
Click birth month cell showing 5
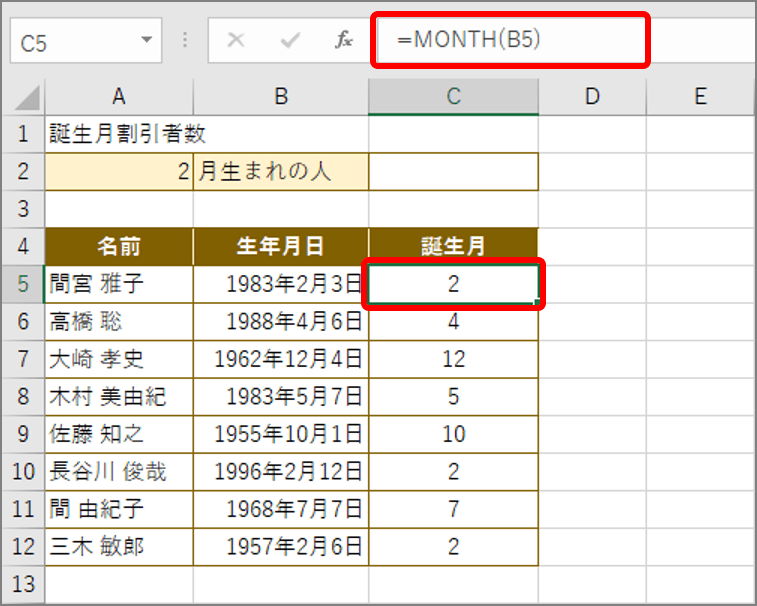pos(453,396)
